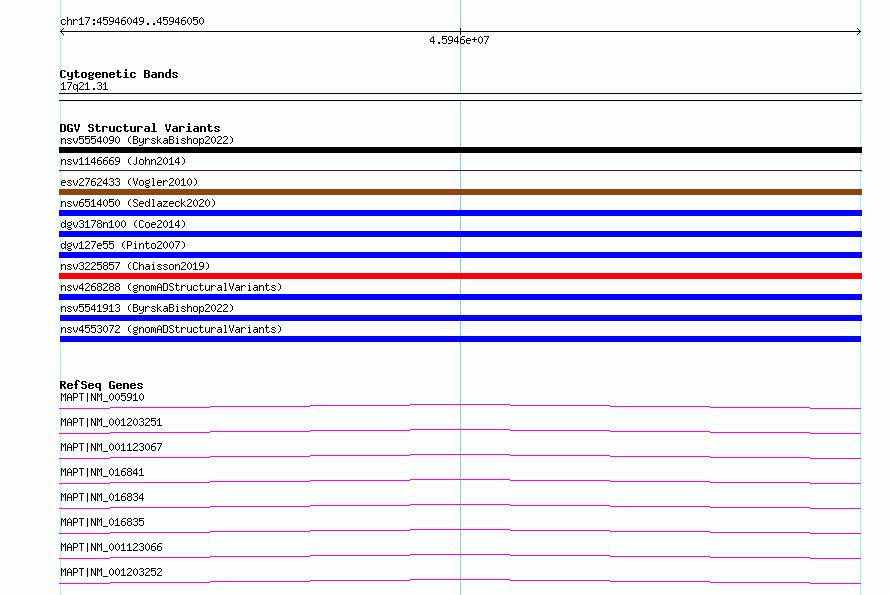Open transcript MAPT|NM_016835 label
Viewport: 890px width, 595px height.
102,522
